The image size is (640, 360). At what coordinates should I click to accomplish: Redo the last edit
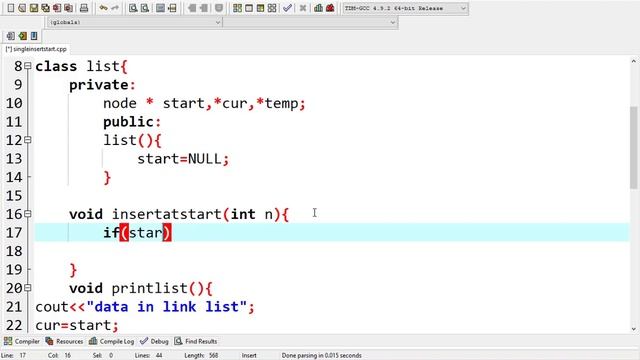115,8
